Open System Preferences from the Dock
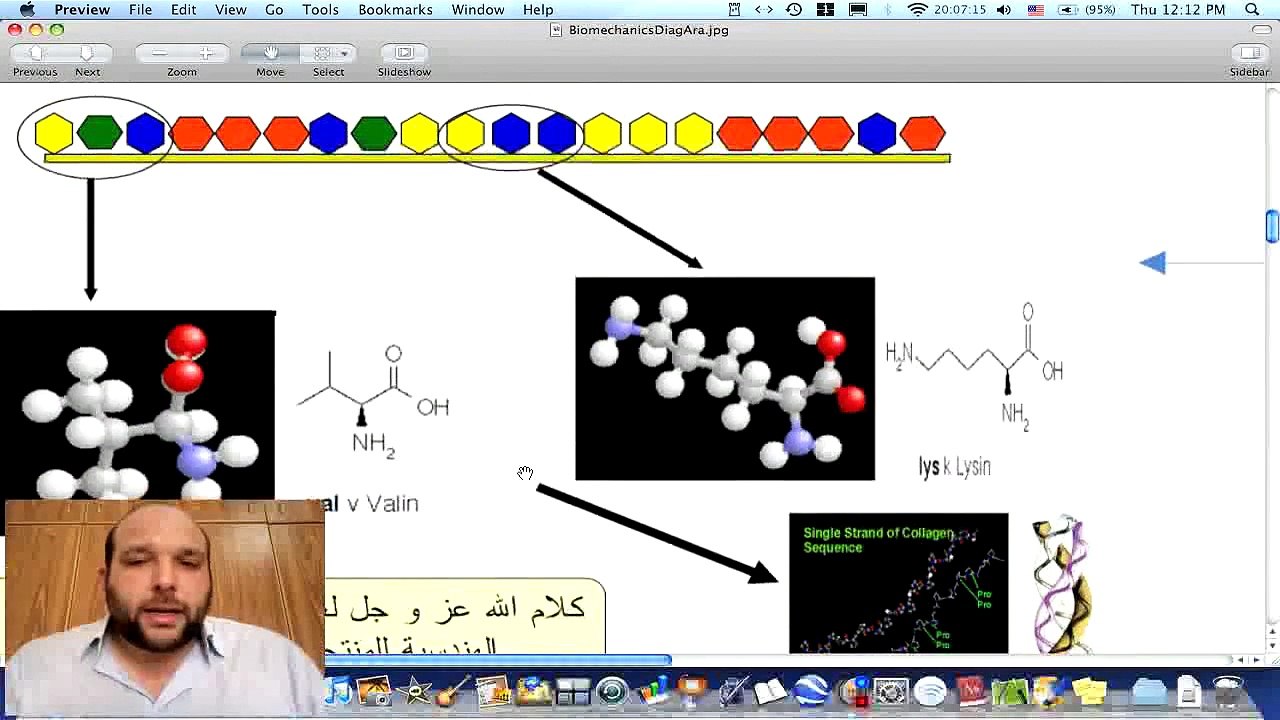The width and height of the screenshot is (1280, 720). [x=890, y=691]
